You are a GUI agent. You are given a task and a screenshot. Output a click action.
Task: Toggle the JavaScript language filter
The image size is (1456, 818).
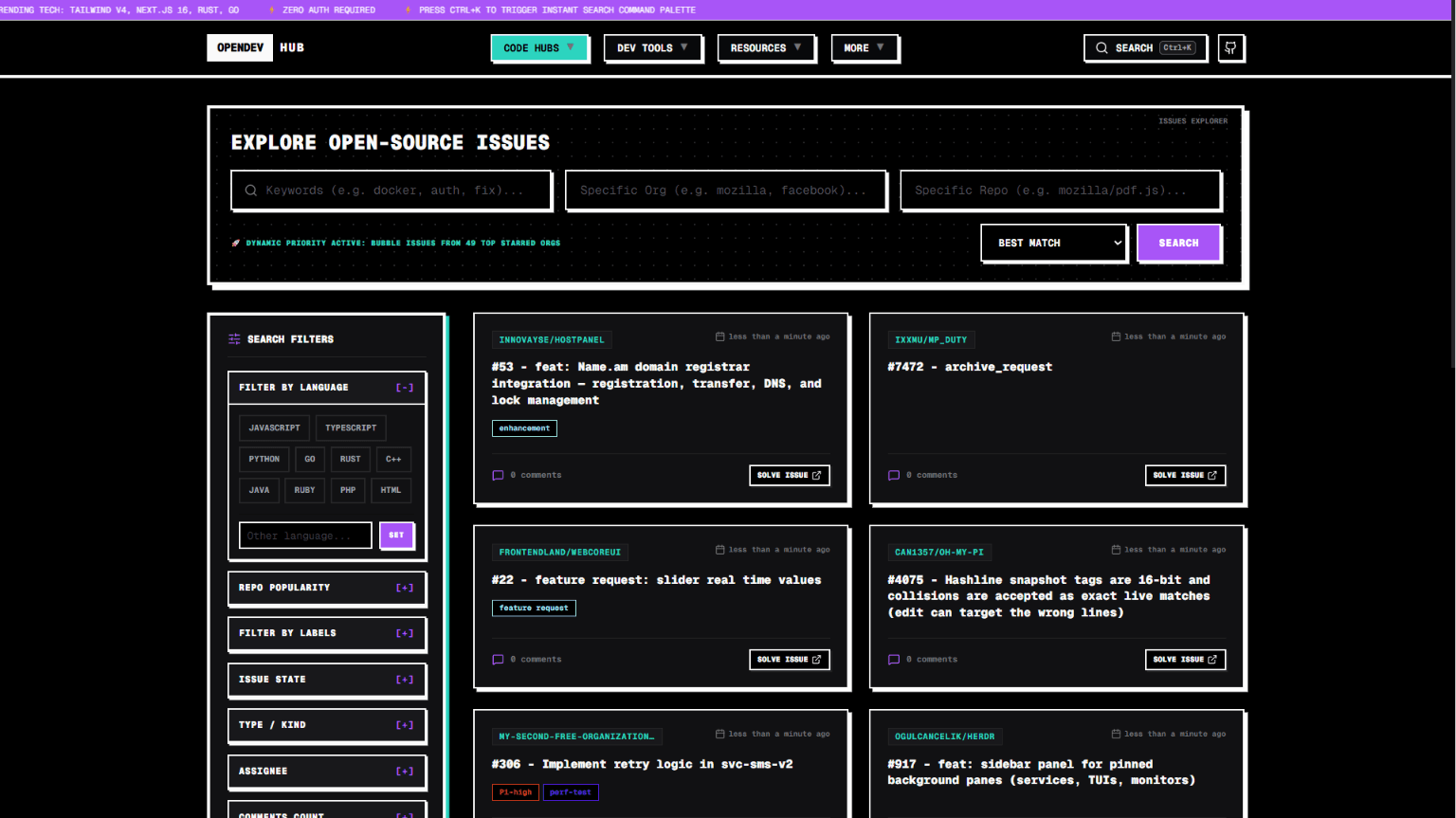(x=274, y=428)
